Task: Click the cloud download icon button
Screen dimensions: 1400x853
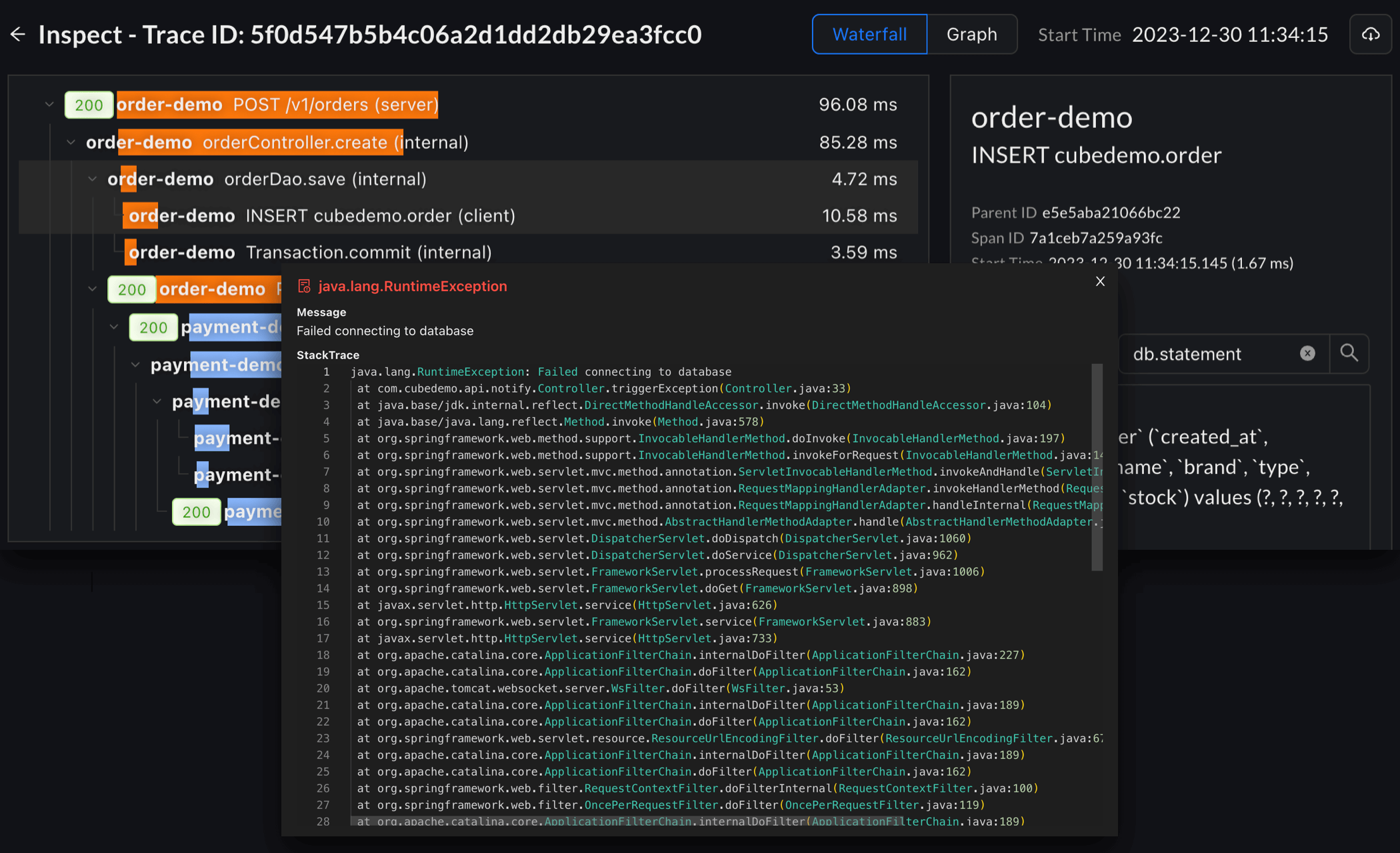Action: 1371,35
